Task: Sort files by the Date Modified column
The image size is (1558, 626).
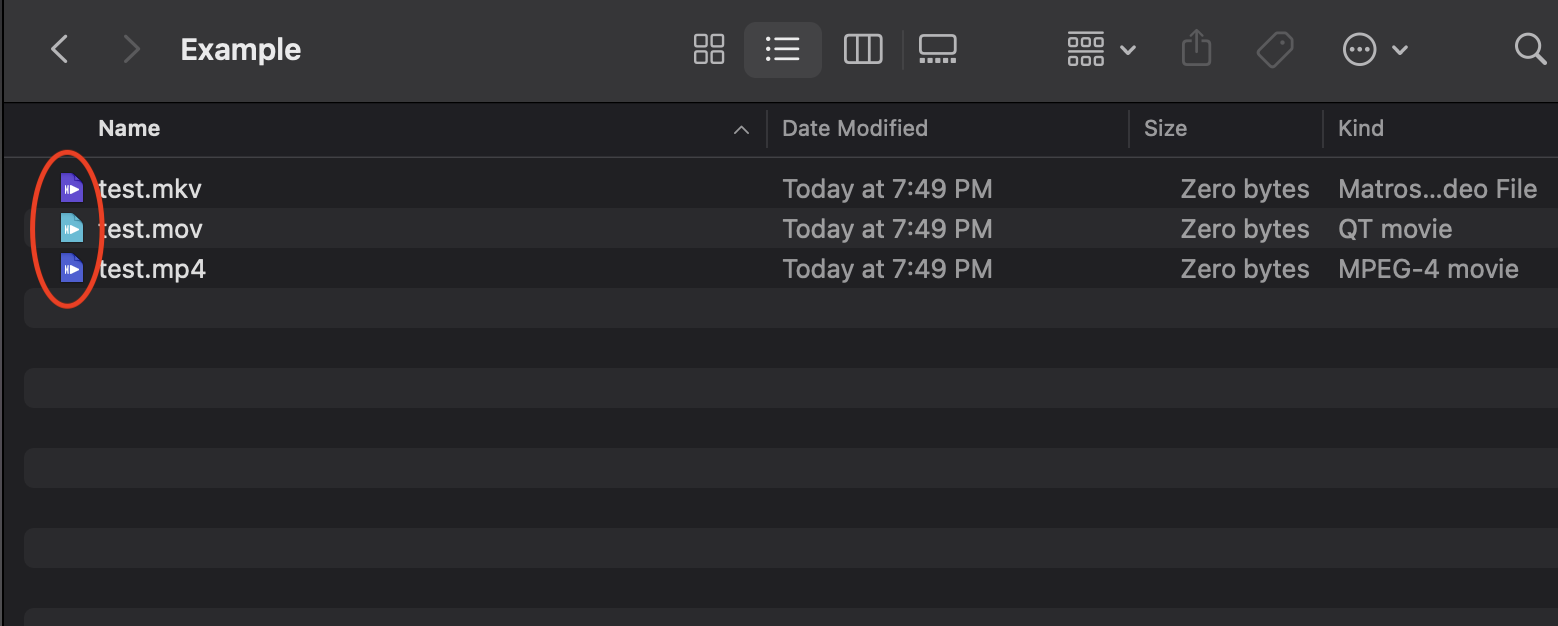Action: point(855,128)
